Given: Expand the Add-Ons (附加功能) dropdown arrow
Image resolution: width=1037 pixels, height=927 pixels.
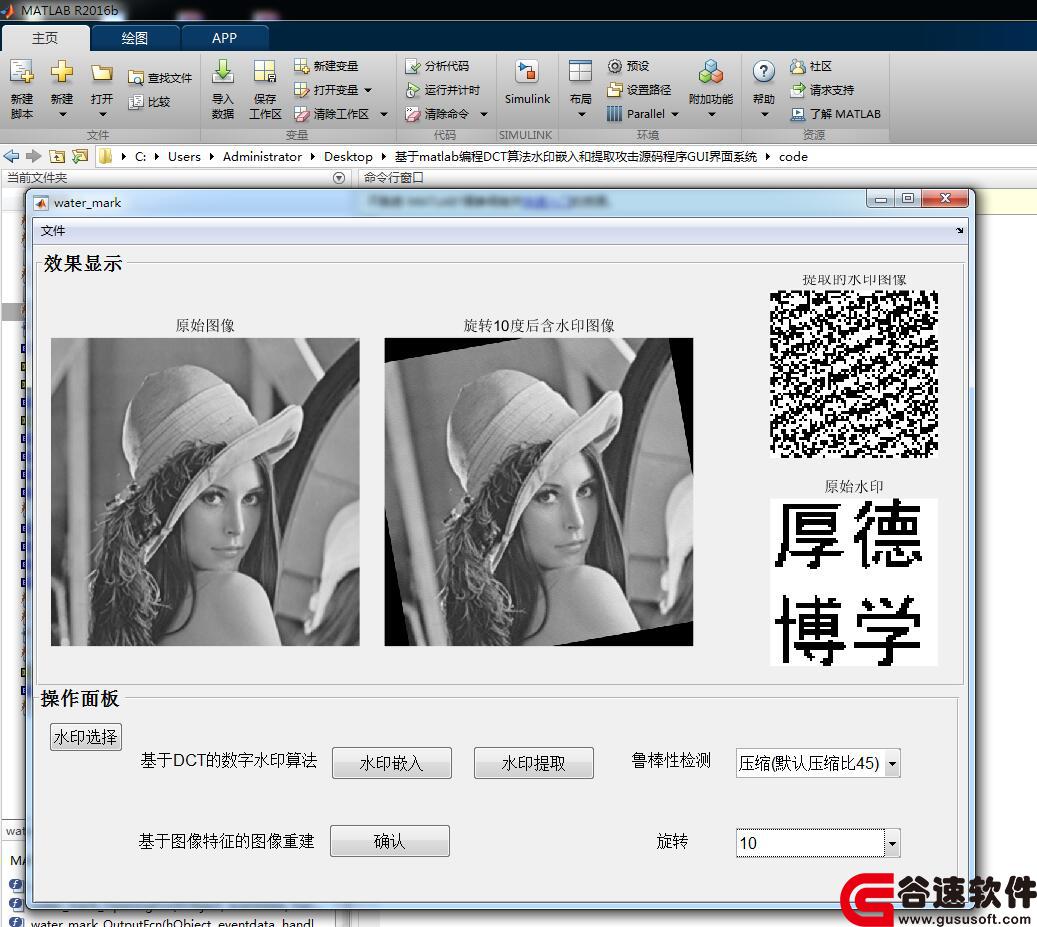Looking at the screenshot, I should (x=712, y=114).
